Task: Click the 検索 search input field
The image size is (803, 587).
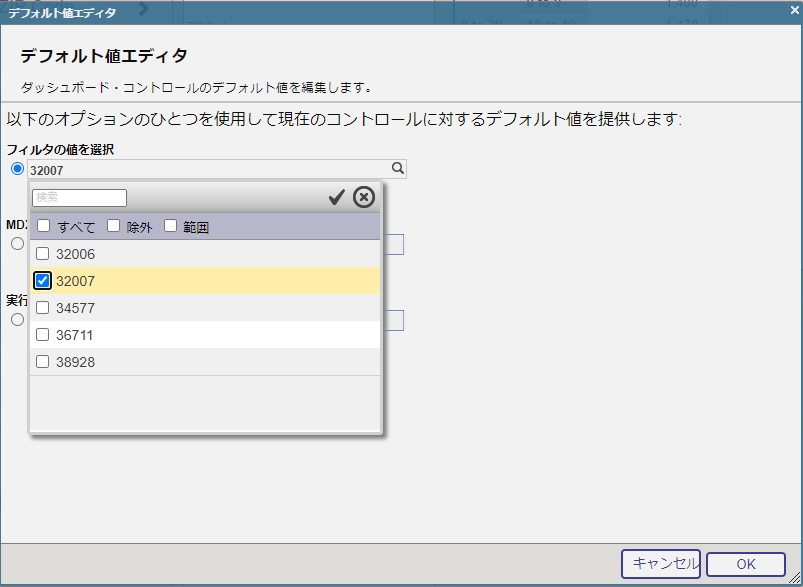Action: pyautogui.click(x=79, y=198)
